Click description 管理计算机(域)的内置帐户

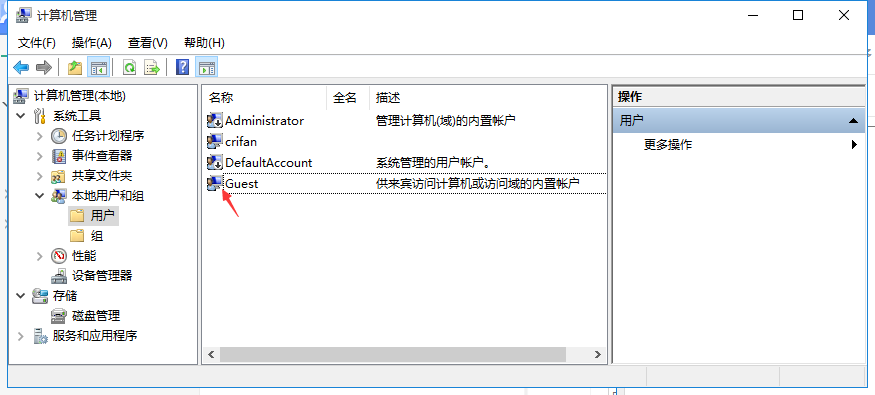pos(445,121)
